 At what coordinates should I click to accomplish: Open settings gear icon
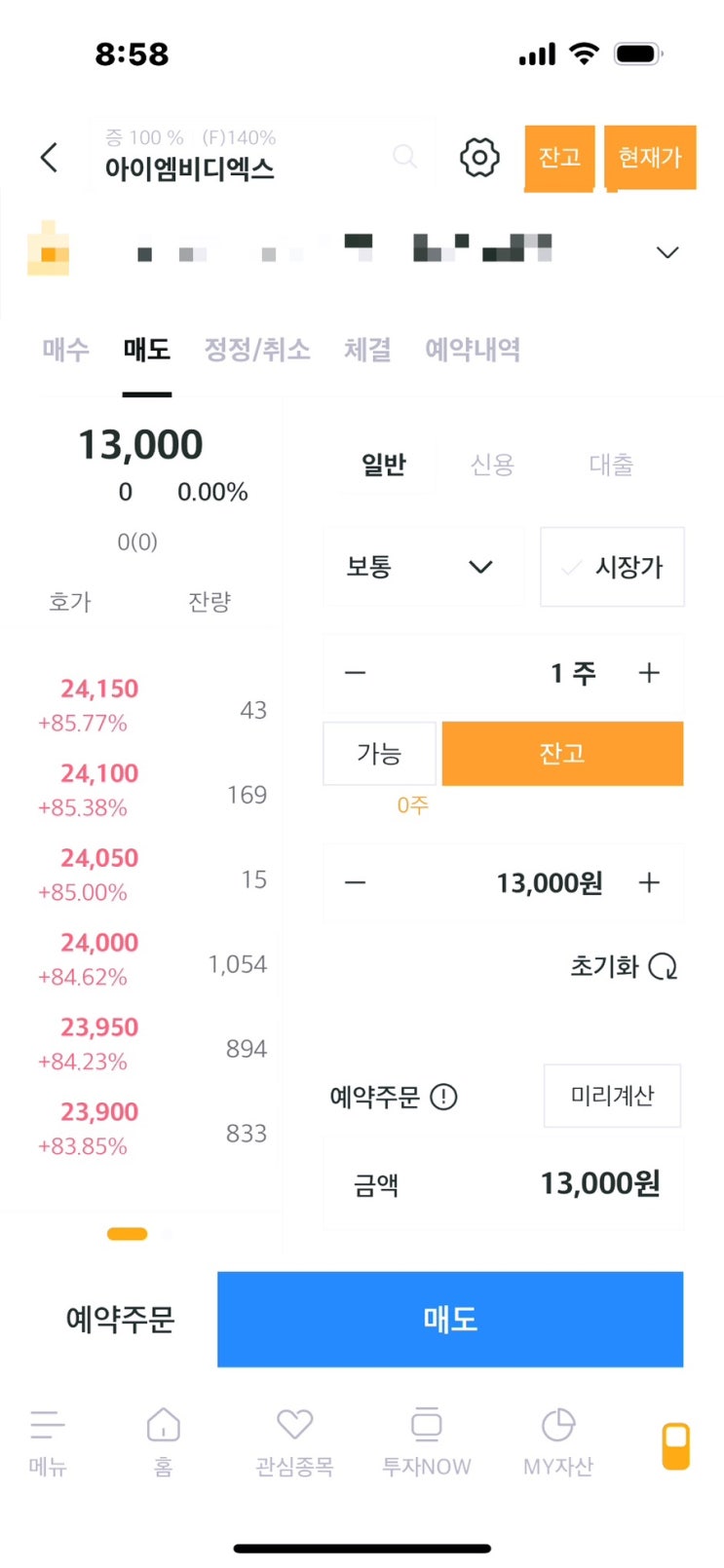coord(479,157)
